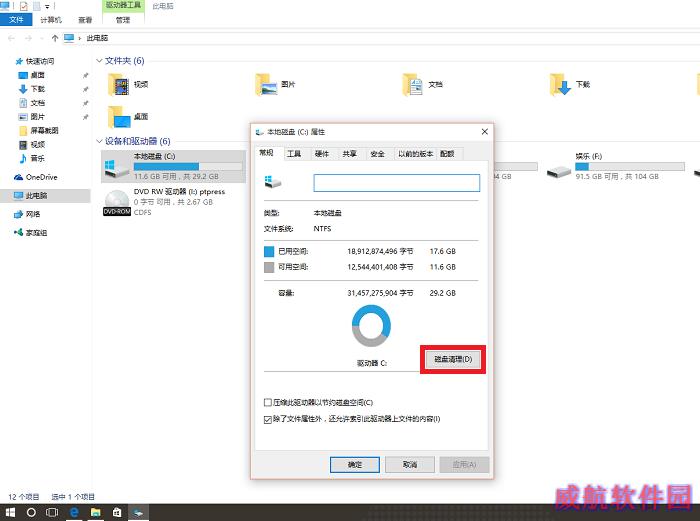Click the 可用空间 gray color square
The height and width of the screenshot is (521, 700).
tap(269, 267)
